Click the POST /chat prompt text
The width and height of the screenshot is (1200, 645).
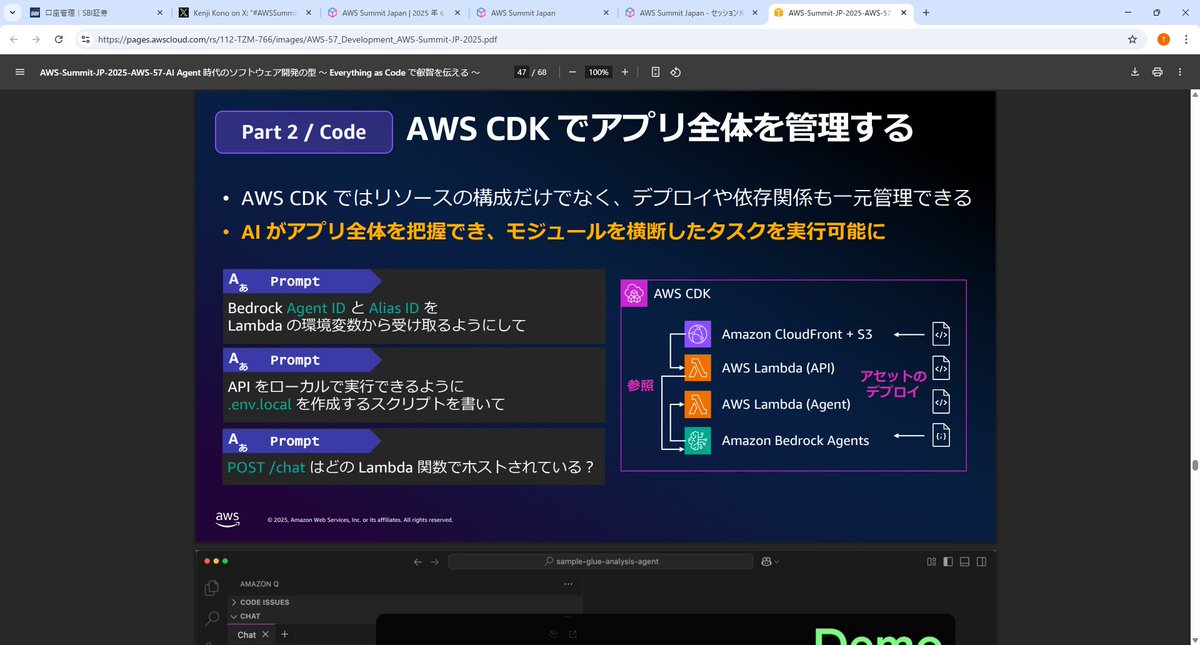point(266,467)
